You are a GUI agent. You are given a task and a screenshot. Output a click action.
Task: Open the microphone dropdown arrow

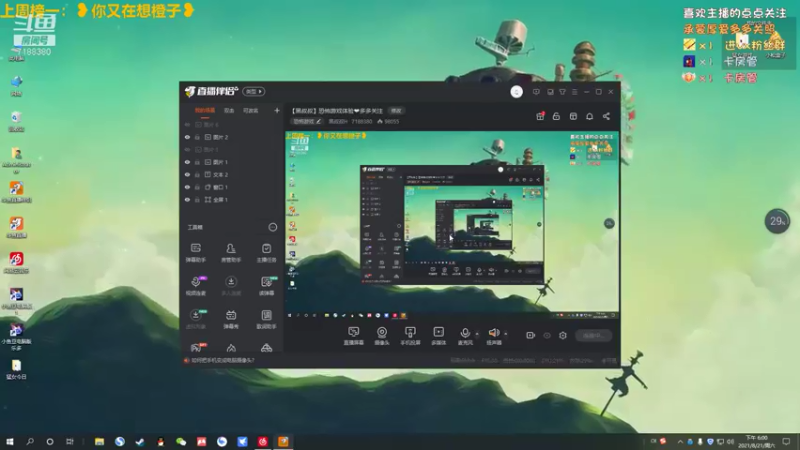[477, 334]
